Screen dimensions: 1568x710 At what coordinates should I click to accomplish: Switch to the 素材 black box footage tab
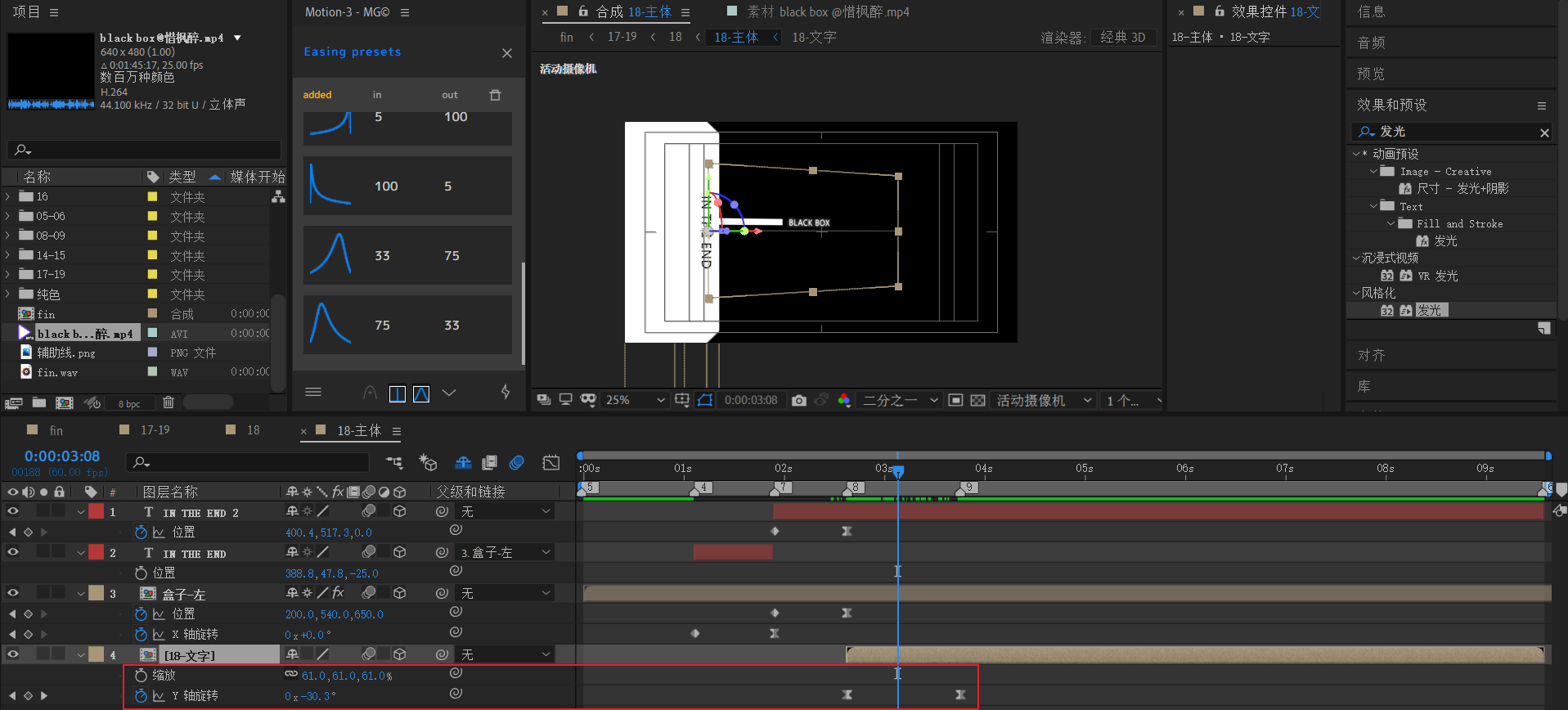tap(828, 12)
